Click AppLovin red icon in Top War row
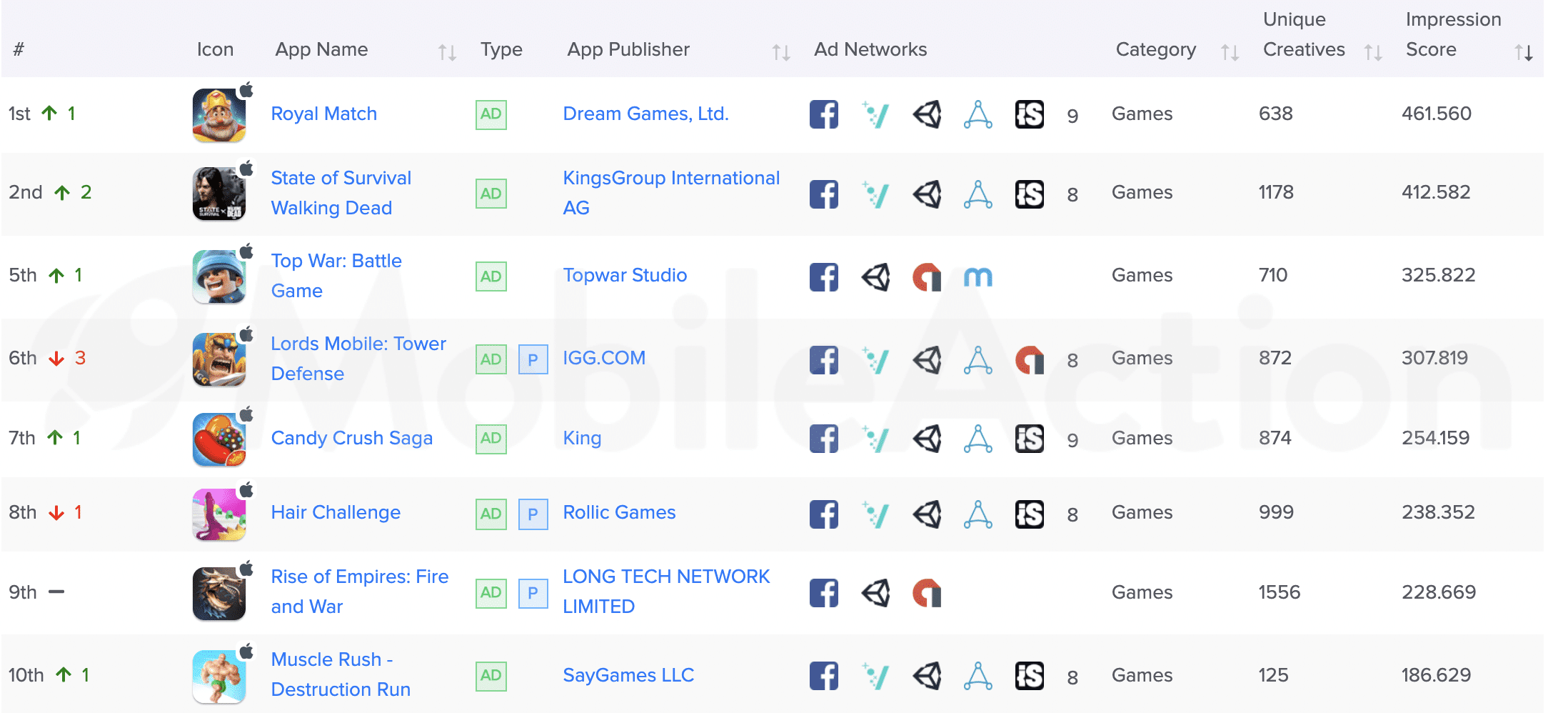The height and width of the screenshot is (713, 1568). 927,277
